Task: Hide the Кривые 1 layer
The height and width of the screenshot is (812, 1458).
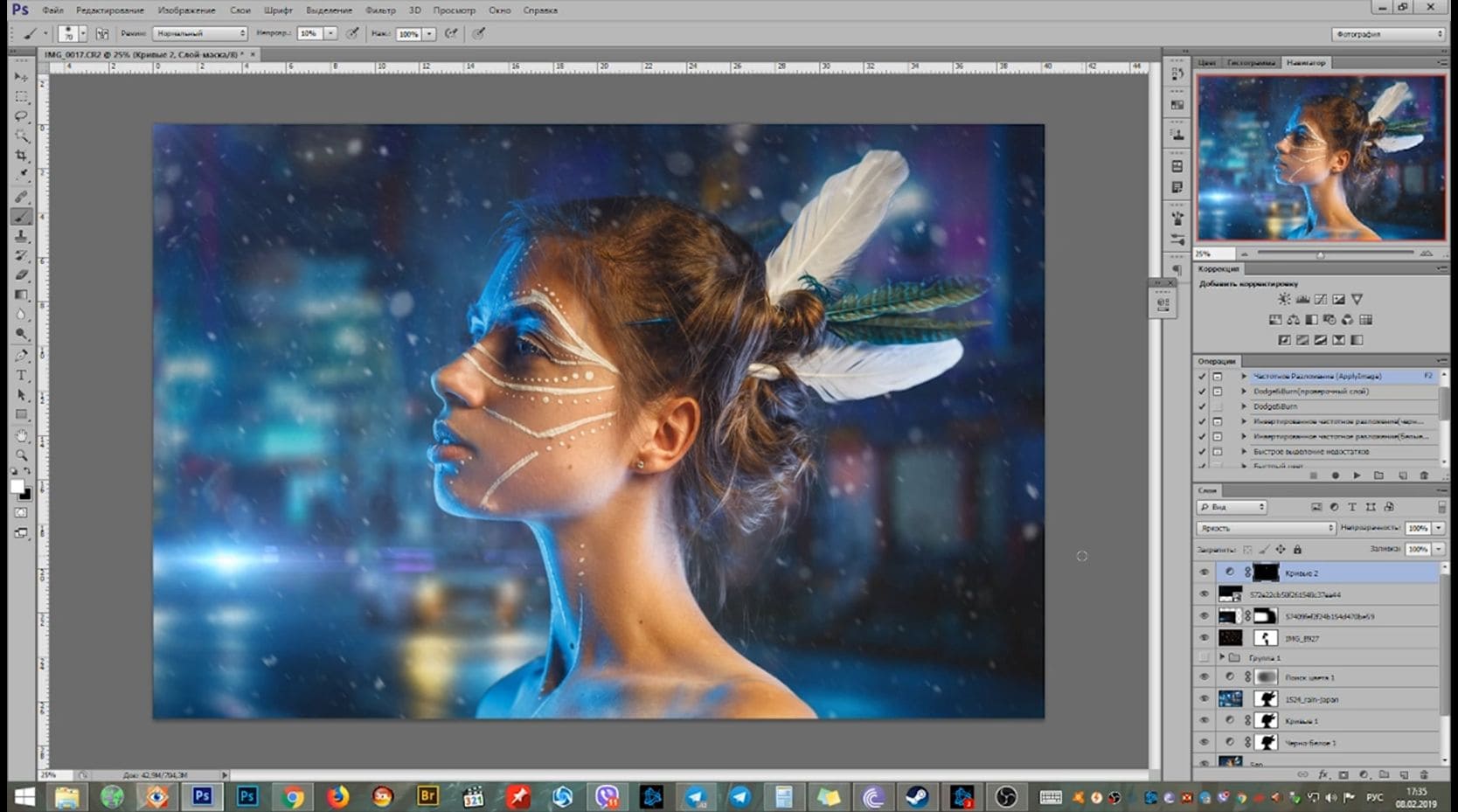Action: pos(1205,721)
